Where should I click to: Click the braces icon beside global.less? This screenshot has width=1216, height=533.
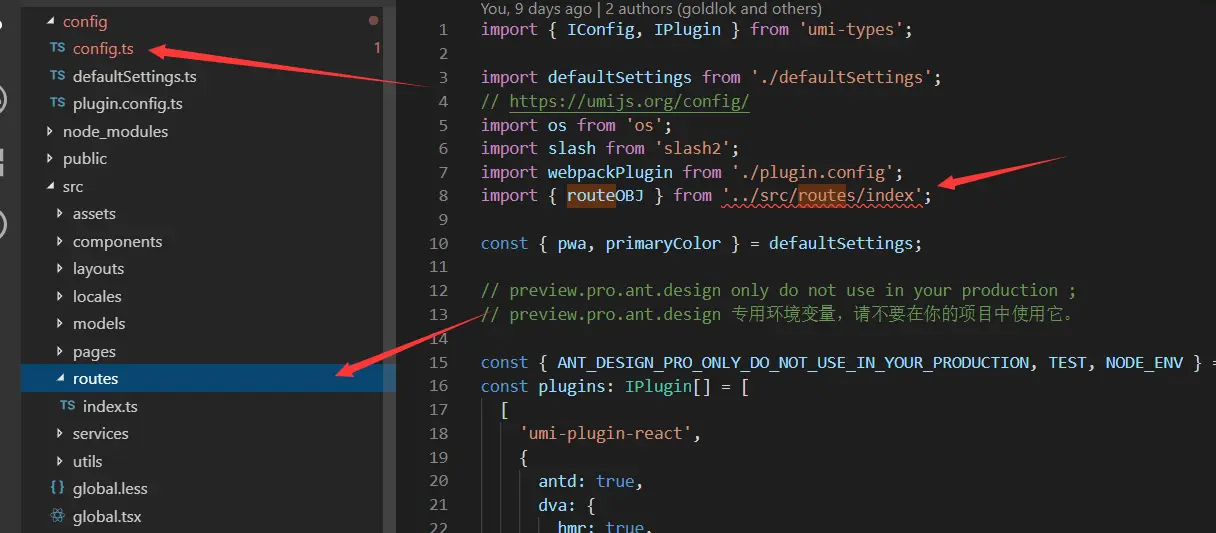pyautogui.click(x=57, y=489)
